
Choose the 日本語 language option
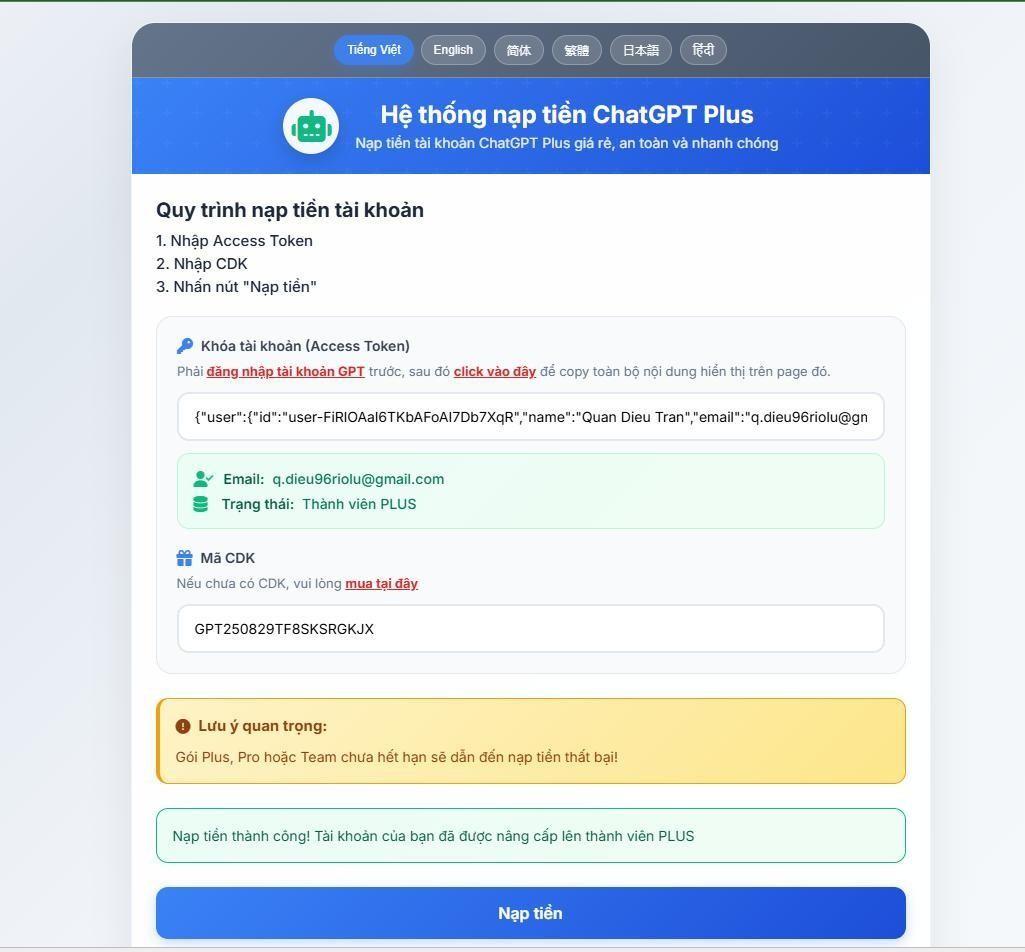(x=641, y=50)
